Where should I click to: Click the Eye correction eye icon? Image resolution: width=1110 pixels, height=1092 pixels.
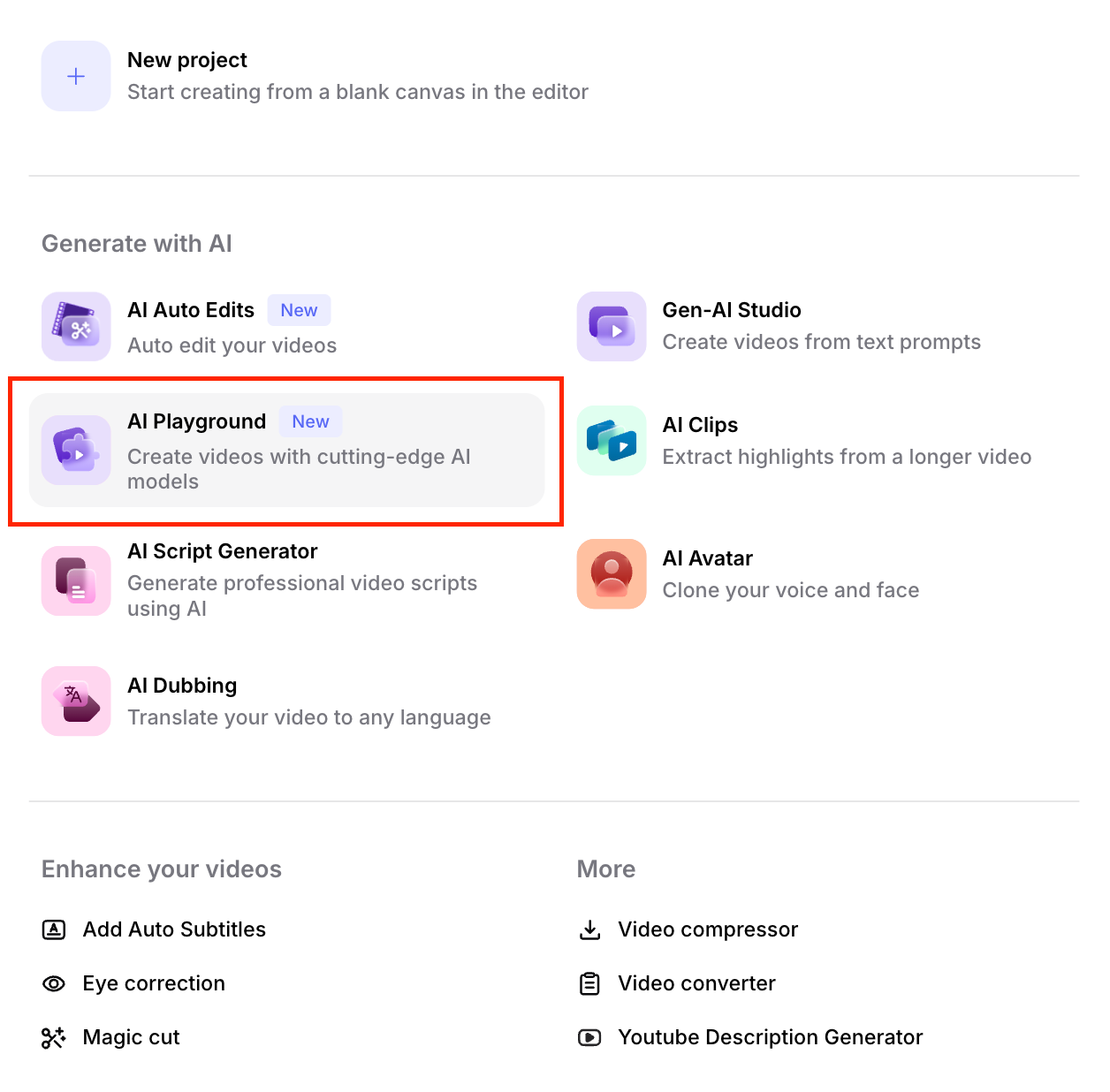pyautogui.click(x=54, y=983)
